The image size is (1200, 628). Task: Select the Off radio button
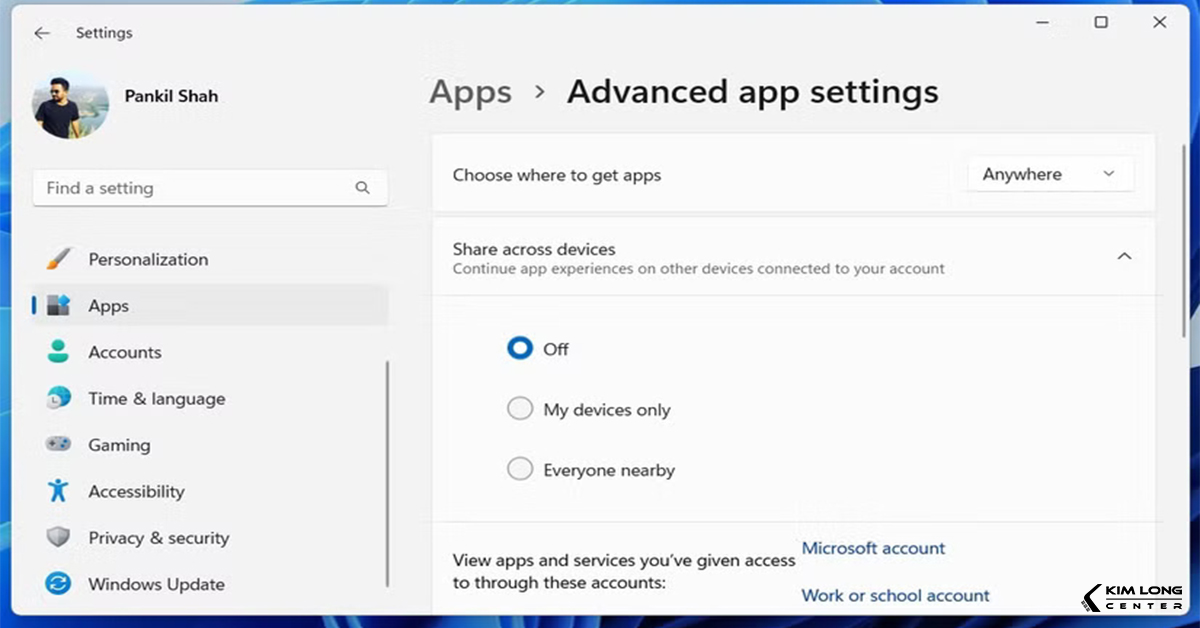tap(520, 349)
